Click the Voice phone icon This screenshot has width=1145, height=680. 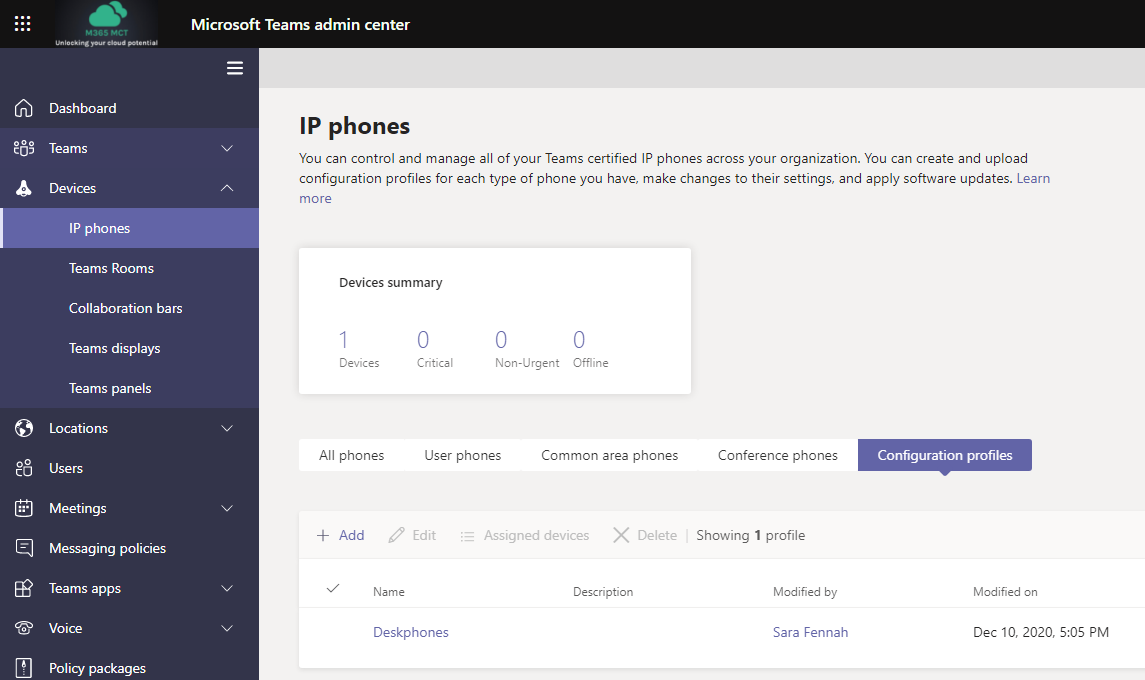pyautogui.click(x=23, y=627)
